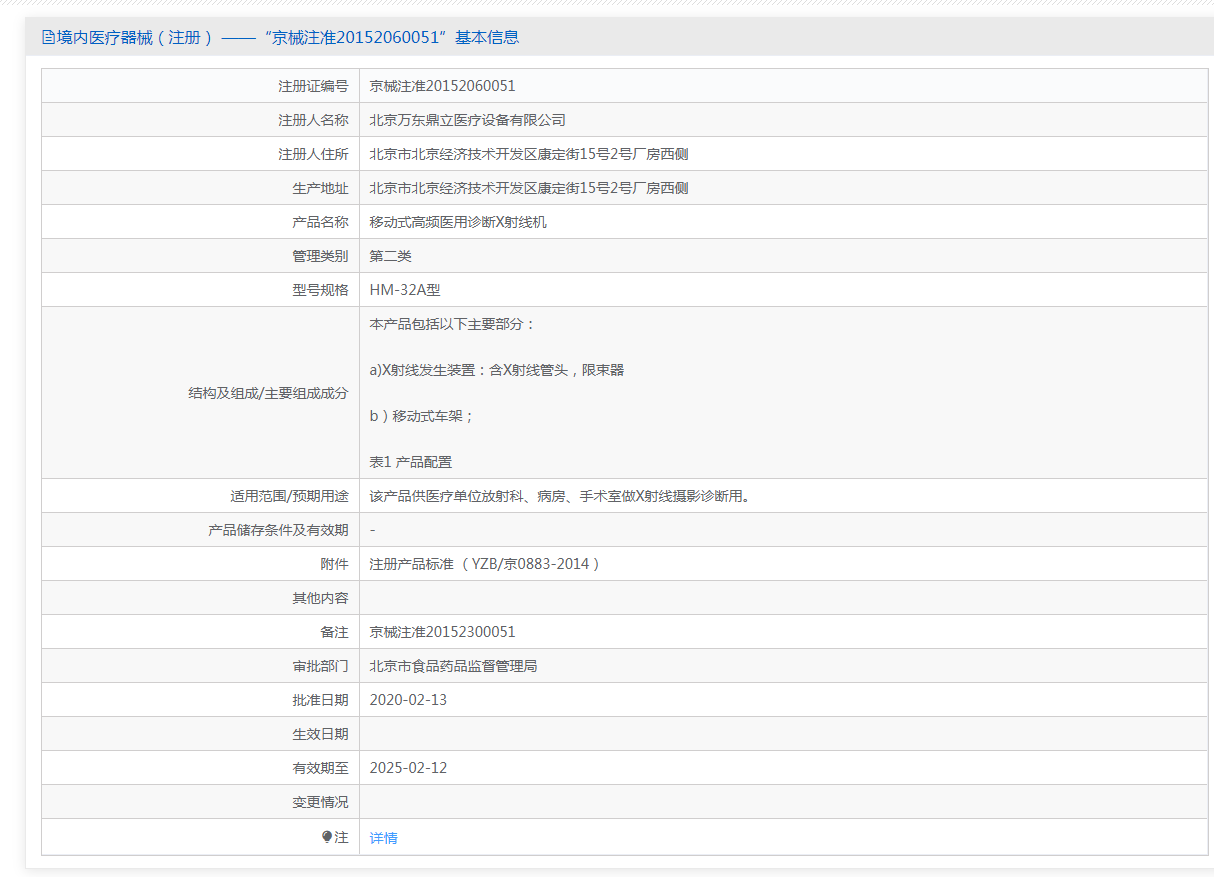Click the 生效日期 row label
Screen dimensions: 1214x877
point(320,734)
